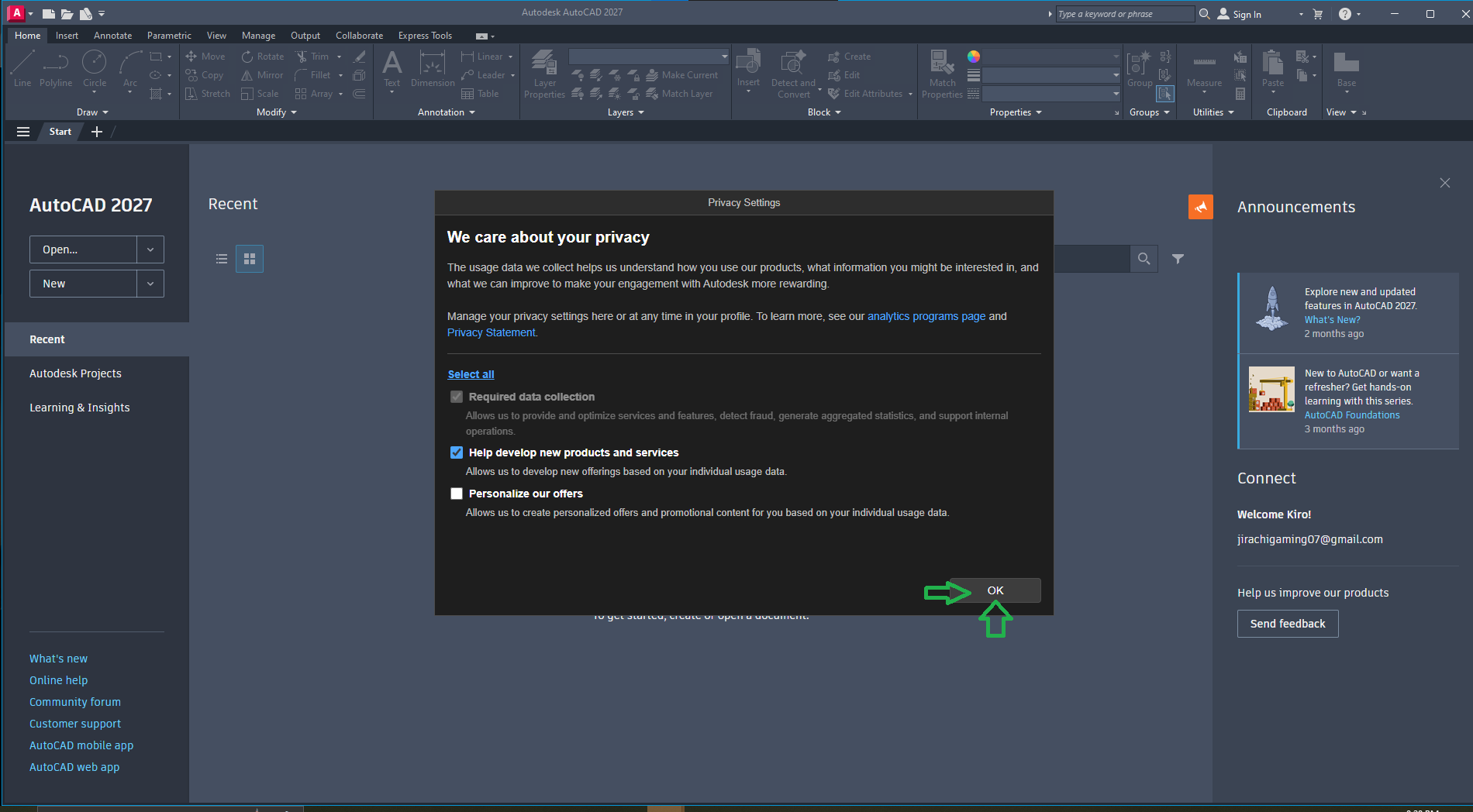
Task: Open the Home ribbon tab
Action: coord(28,36)
